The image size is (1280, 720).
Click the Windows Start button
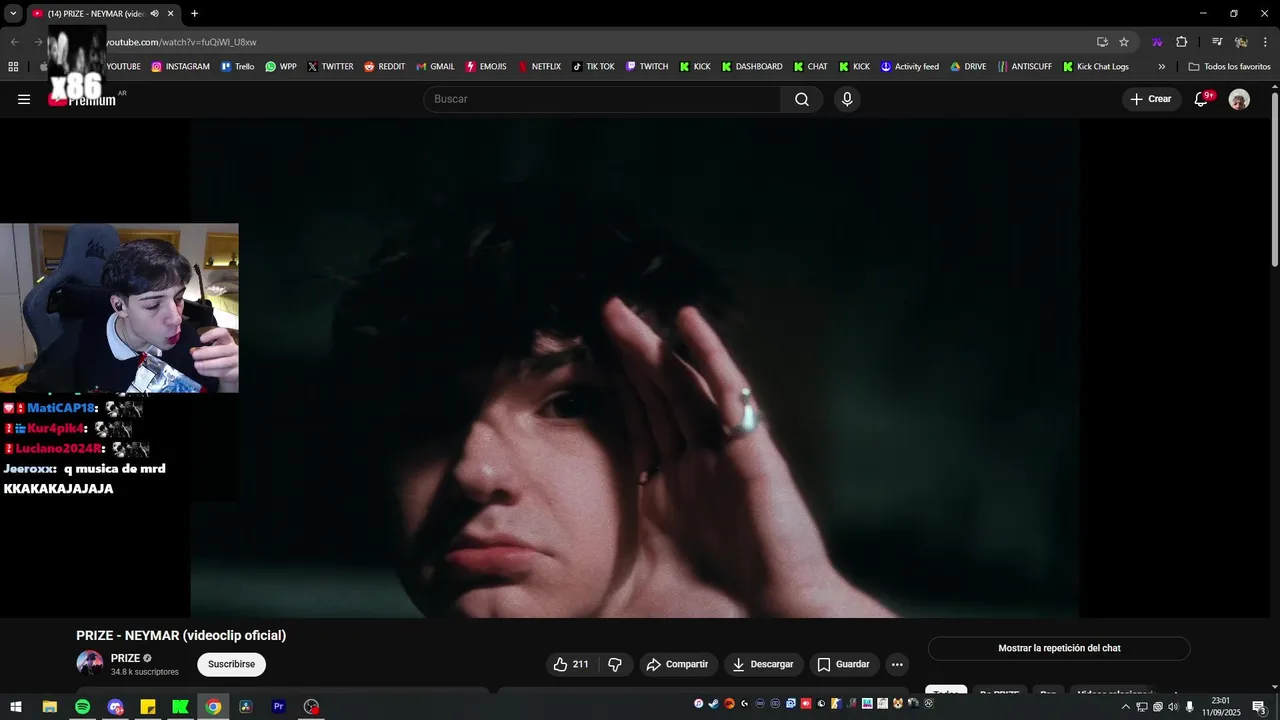[x=16, y=707]
